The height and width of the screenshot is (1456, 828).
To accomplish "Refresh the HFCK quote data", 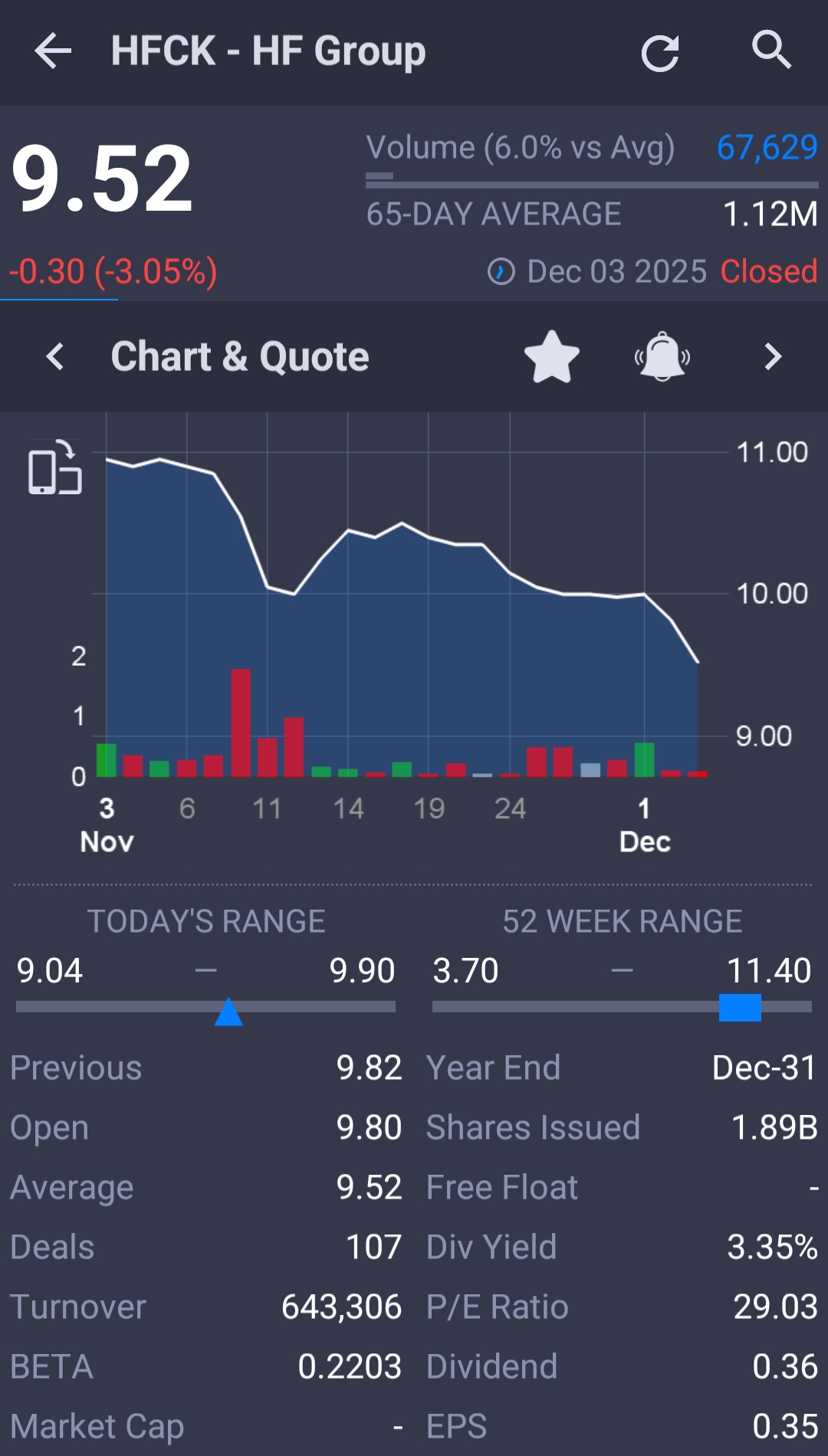I will coord(660,53).
